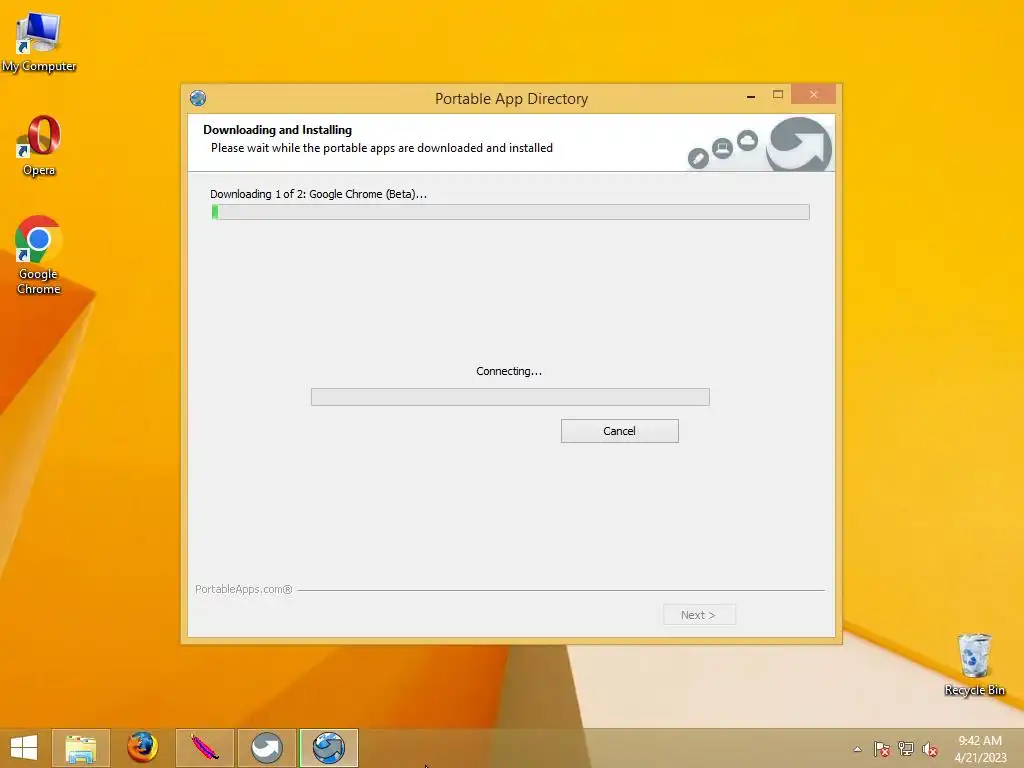The height and width of the screenshot is (768, 1024).
Task: Click the 'Connecting...' status text
Action: (509, 371)
